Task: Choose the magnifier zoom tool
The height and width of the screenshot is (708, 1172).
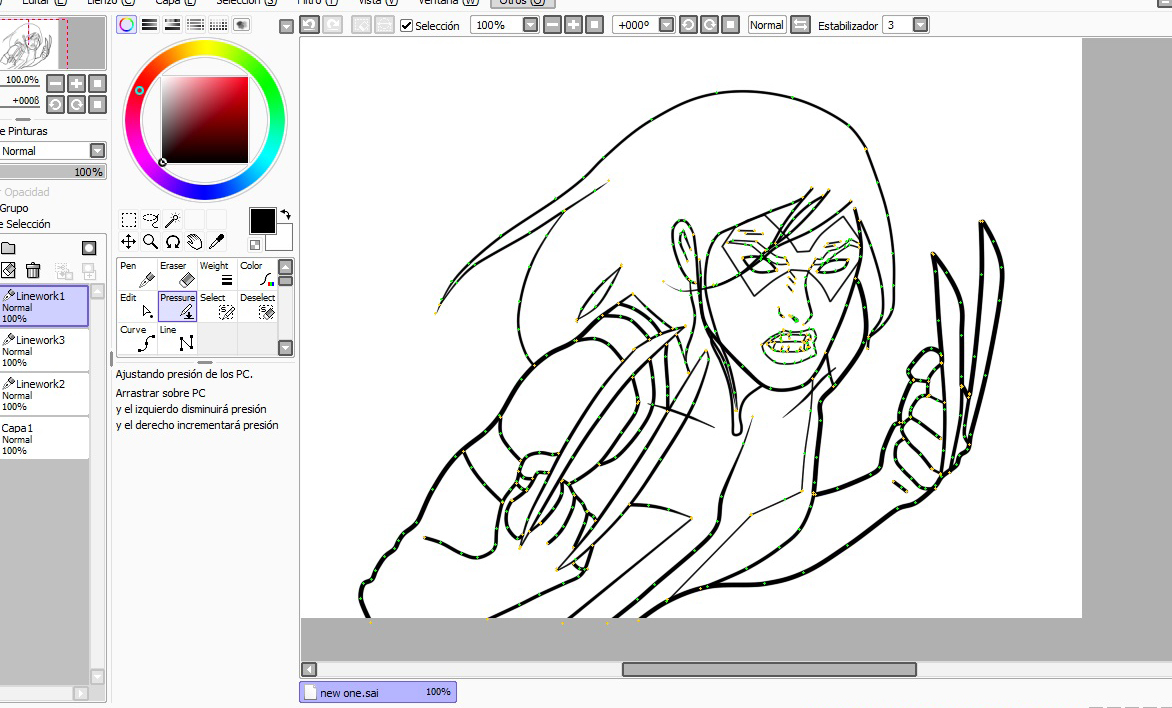Action: click(x=150, y=241)
